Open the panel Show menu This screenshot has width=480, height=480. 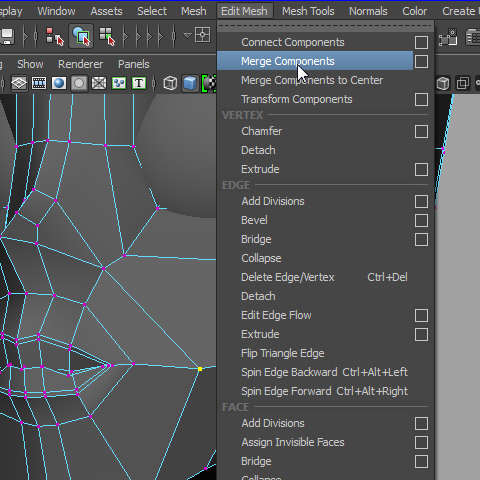coord(30,64)
